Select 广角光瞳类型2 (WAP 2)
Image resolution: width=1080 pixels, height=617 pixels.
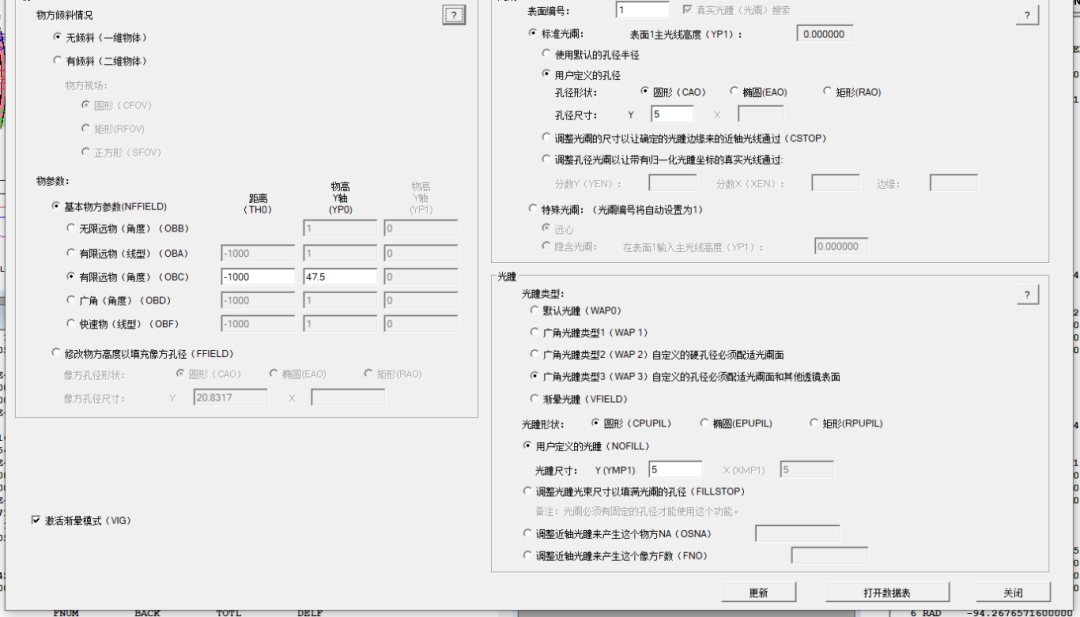[534, 354]
